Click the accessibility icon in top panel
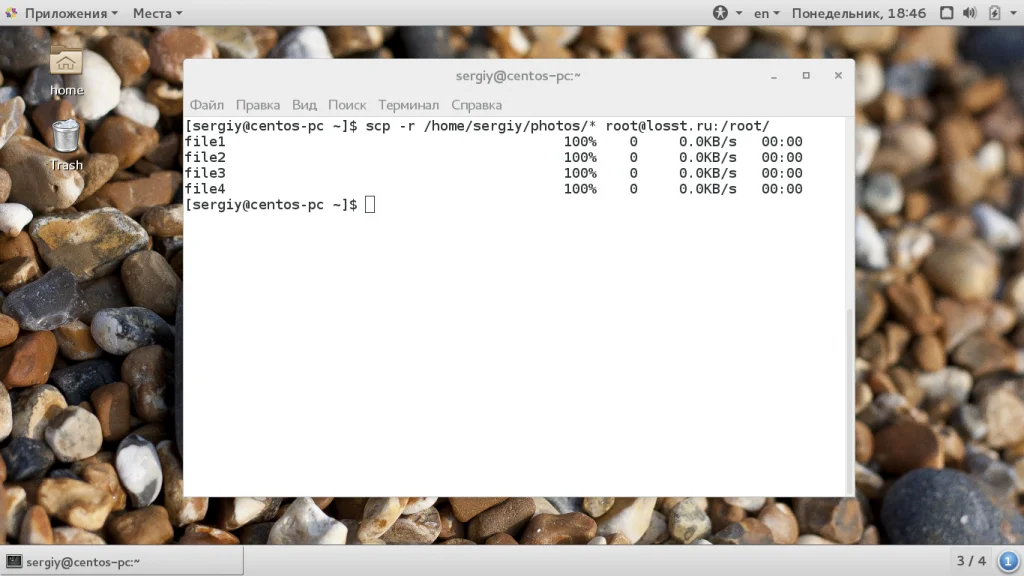Viewport: 1024px width, 576px height. pos(721,13)
